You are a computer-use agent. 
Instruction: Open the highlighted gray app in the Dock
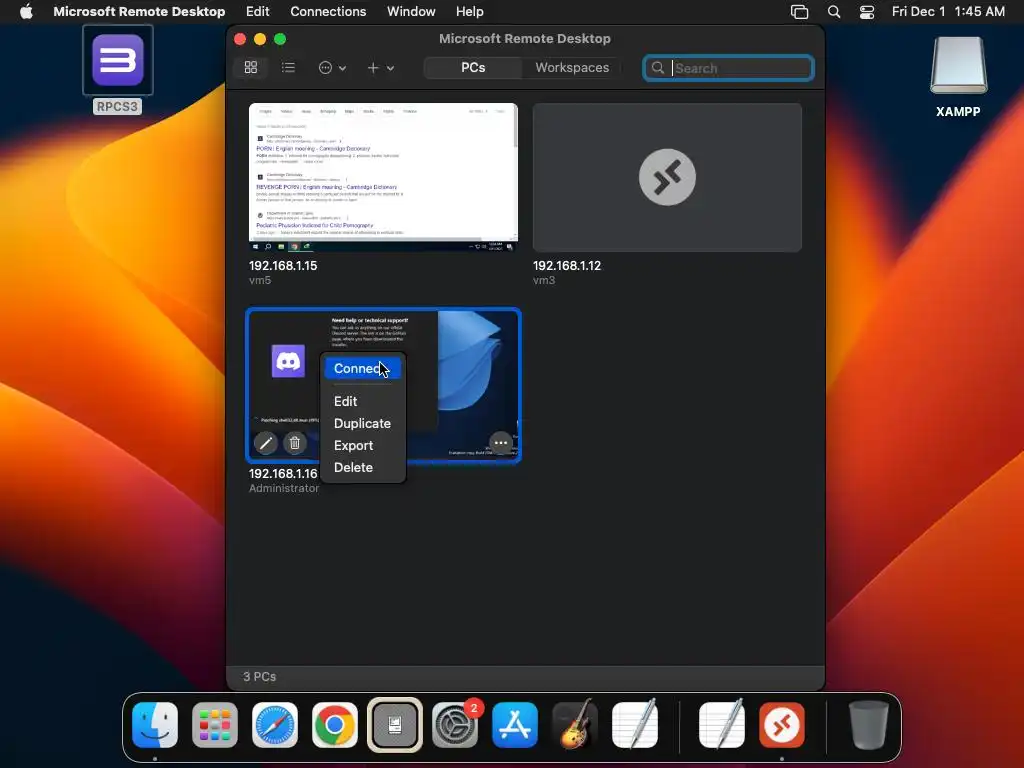click(x=394, y=725)
